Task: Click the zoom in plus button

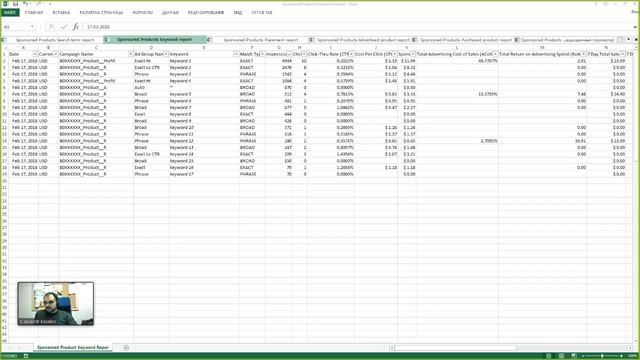Action: tap(621, 356)
